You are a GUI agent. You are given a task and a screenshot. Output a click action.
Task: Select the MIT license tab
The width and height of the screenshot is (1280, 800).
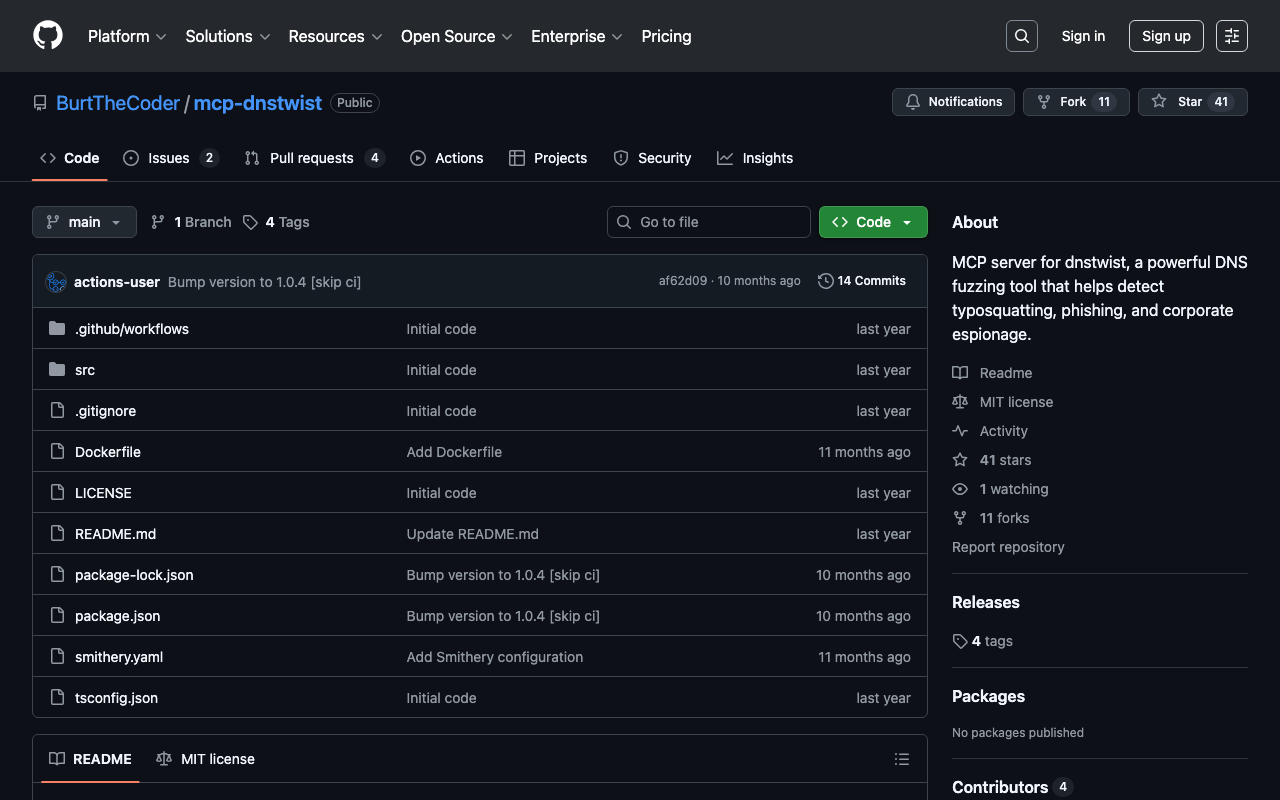(x=206, y=759)
